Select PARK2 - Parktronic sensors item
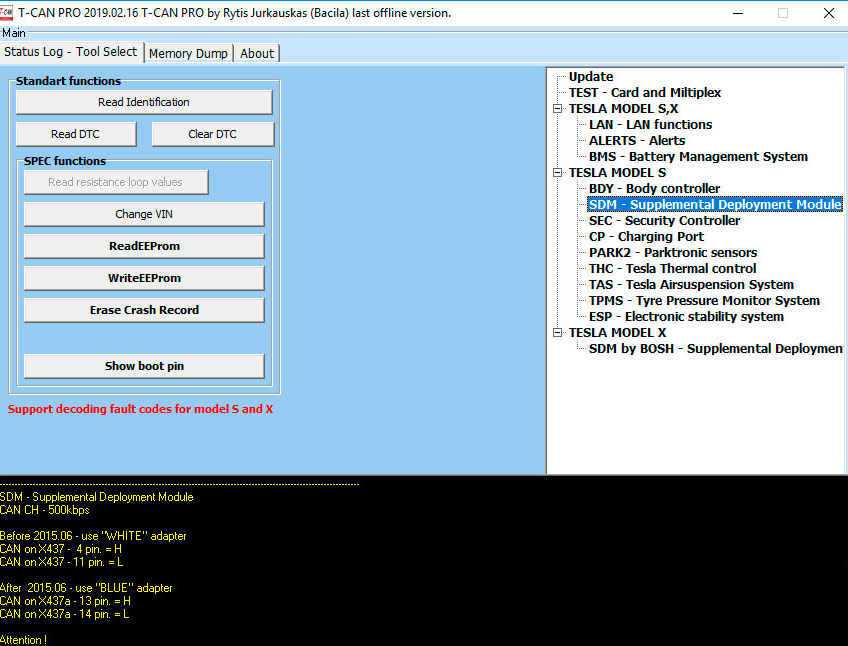848x646 pixels. click(673, 253)
